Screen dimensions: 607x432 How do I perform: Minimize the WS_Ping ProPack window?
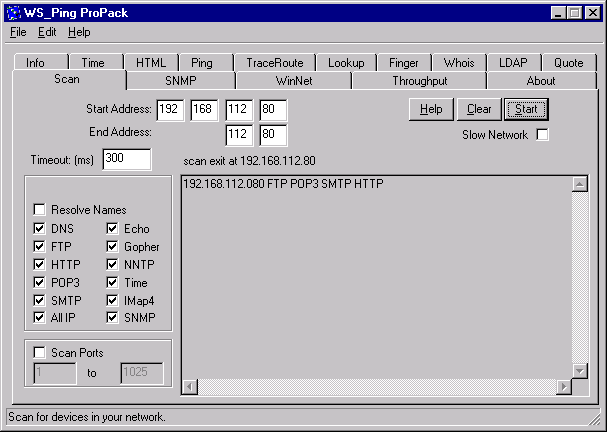(558, 13)
